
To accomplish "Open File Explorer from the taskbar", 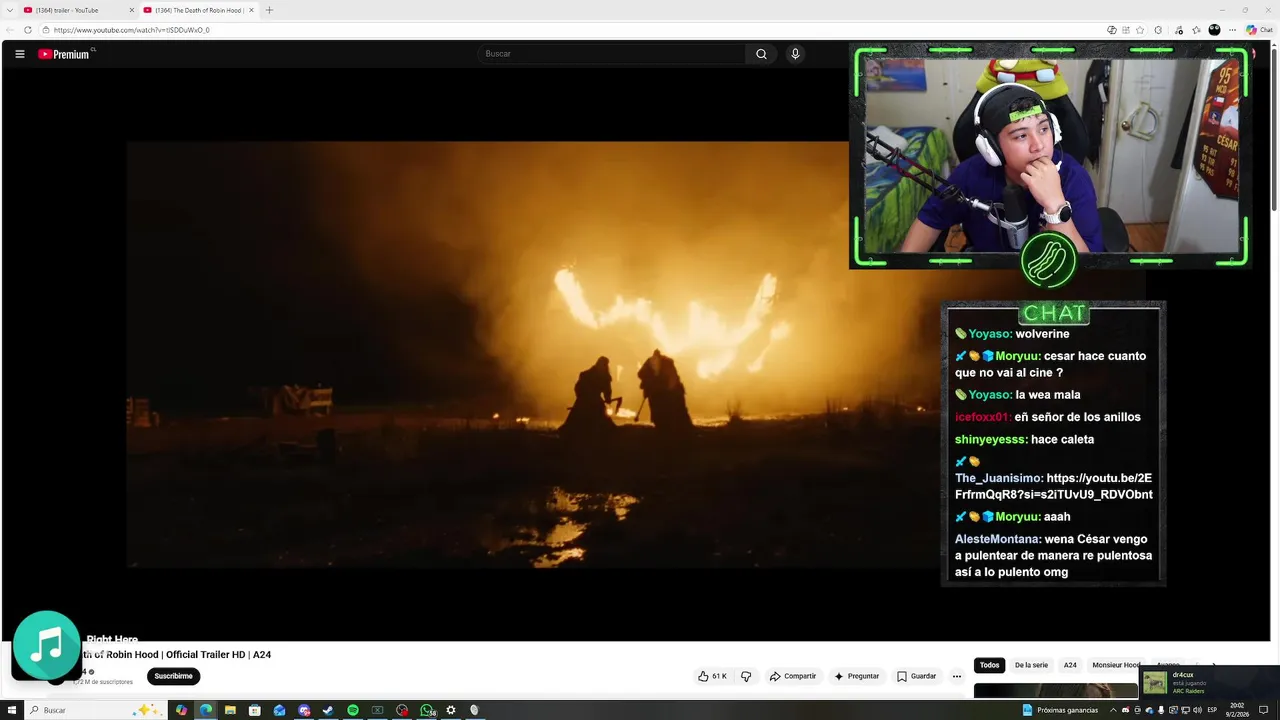I will click(x=230, y=710).
